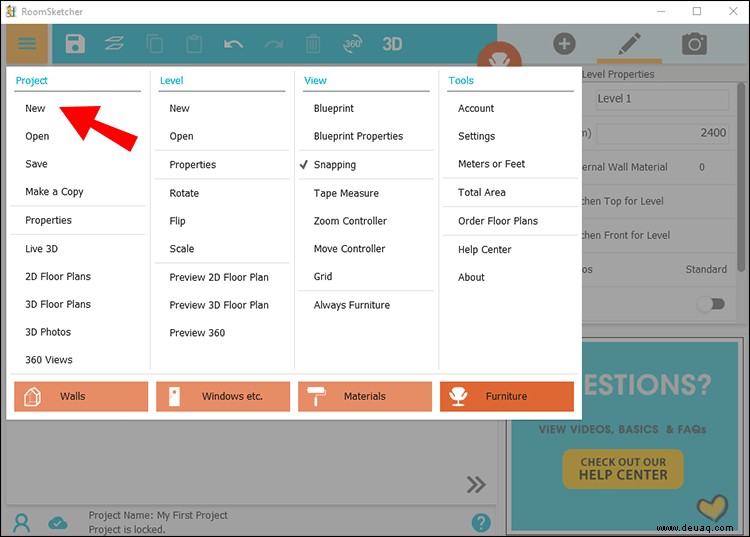750x537 pixels.
Task: Toggle Grid in View menu
Action: pos(323,276)
